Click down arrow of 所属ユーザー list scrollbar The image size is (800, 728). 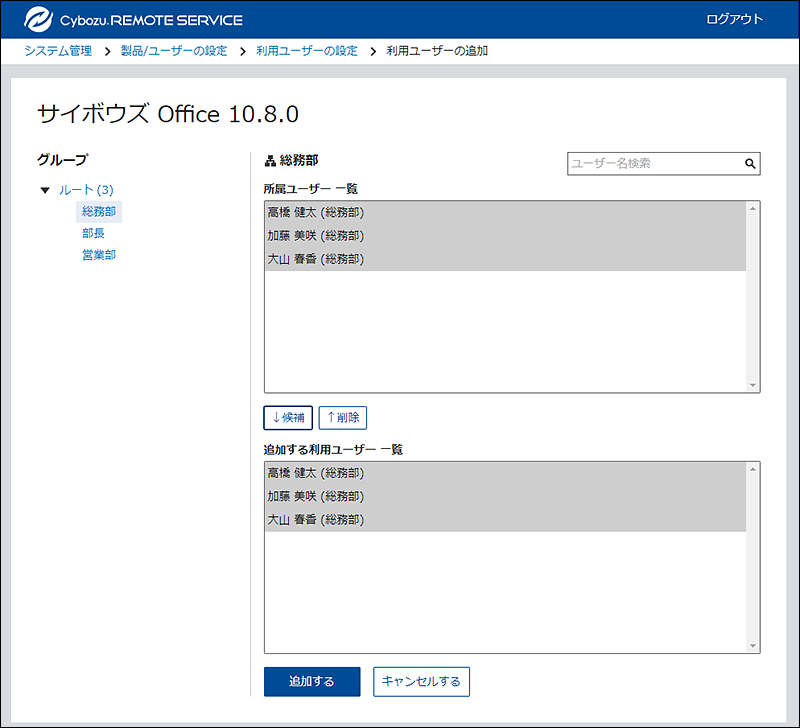click(x=753, y=385)
